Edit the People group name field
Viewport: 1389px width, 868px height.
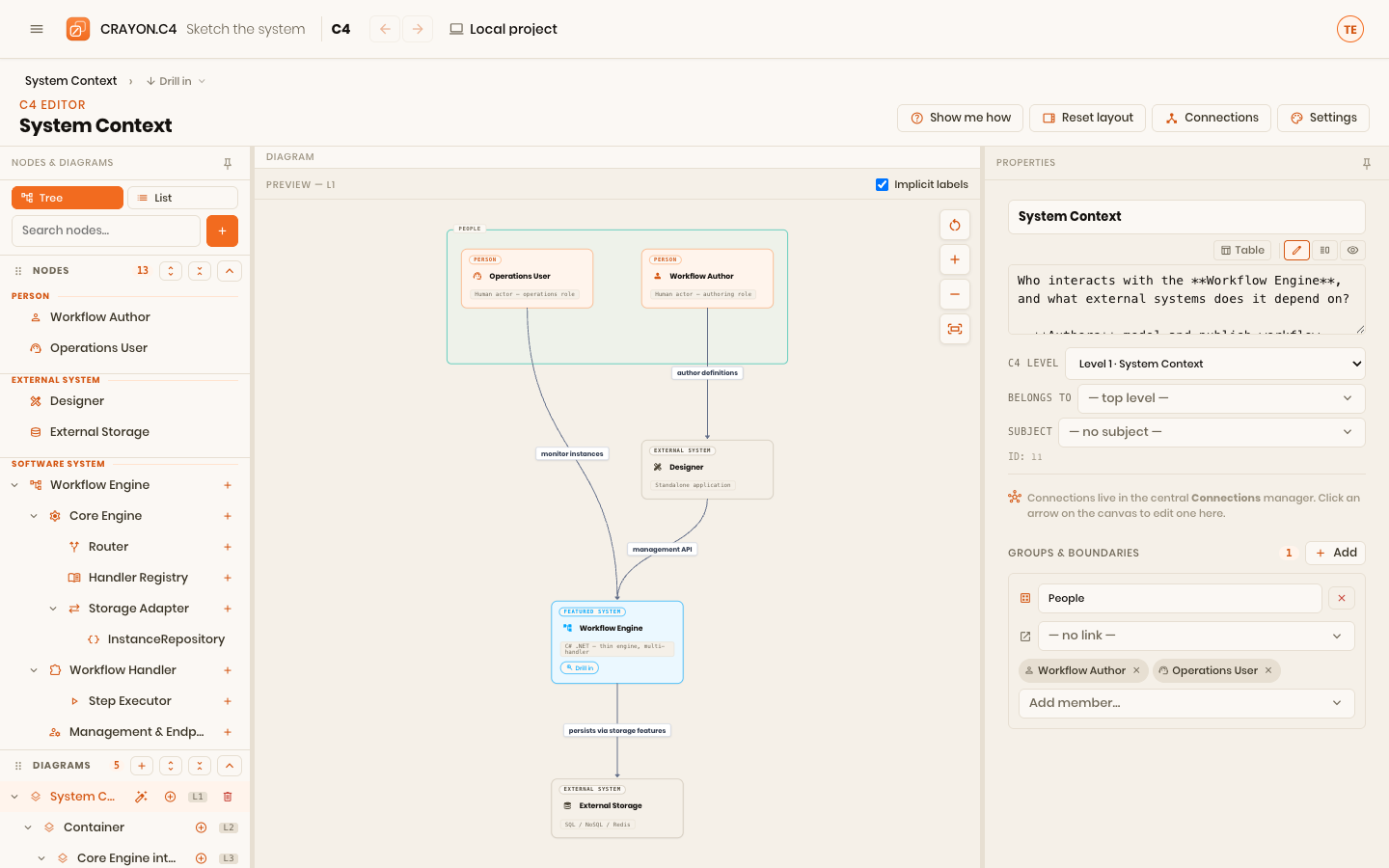pyautogui.click(x=1180, y=598)
